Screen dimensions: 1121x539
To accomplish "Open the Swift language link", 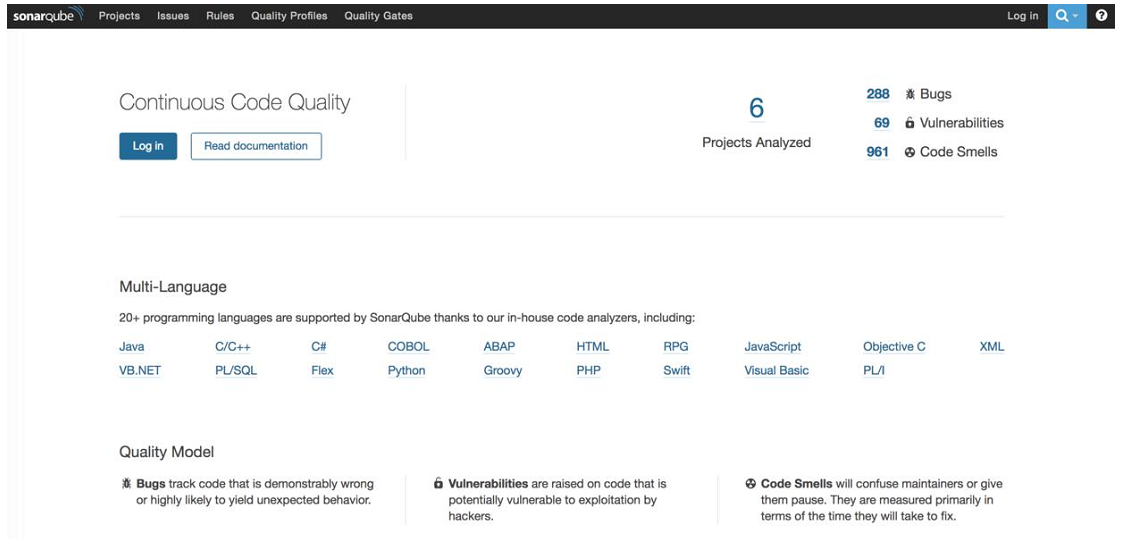I will click(676, 370).
